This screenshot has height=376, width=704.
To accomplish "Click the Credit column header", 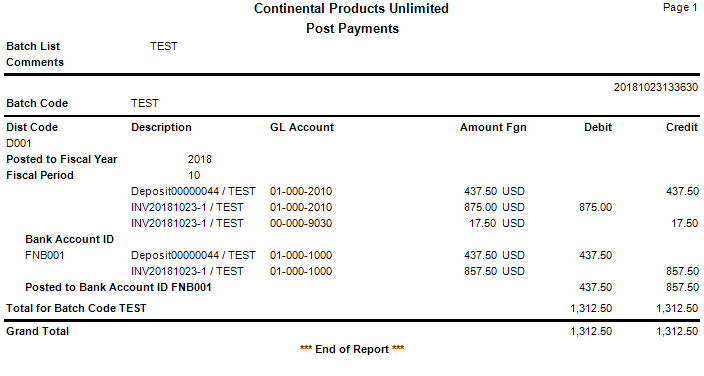I will click(x=682, y=127).
